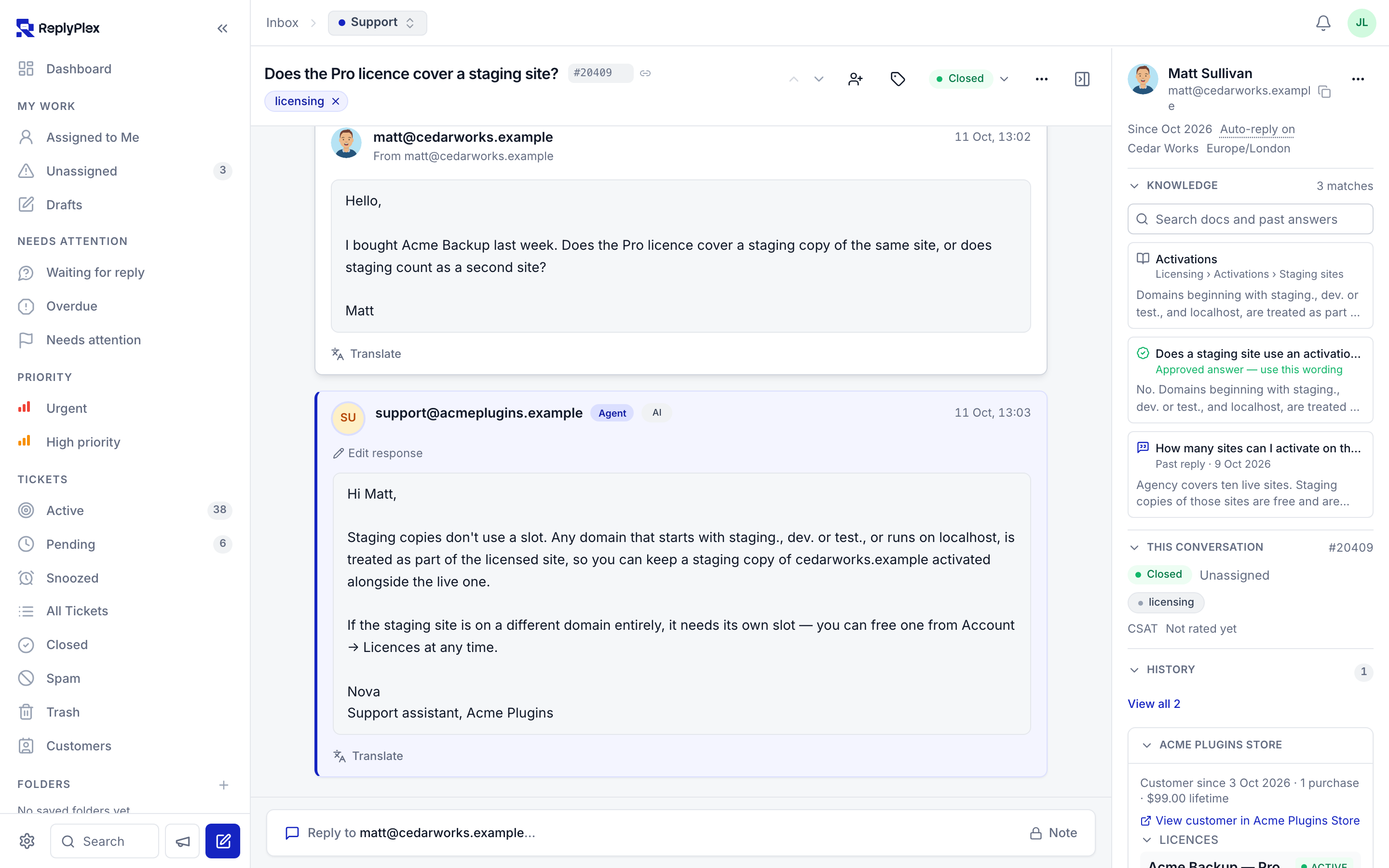Show Overdue tickets
Viewport: 1389px width, 868px height.
pyautogui.click(x=124, y=306)
